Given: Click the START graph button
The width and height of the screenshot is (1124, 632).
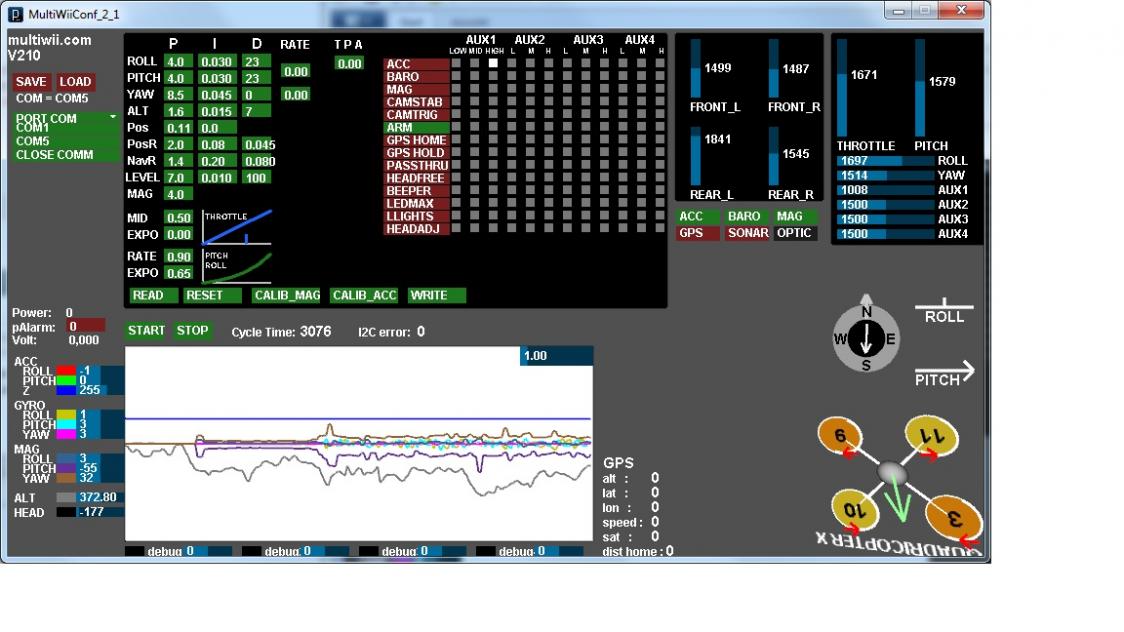Looking at the screenshot, I should 146,330.
